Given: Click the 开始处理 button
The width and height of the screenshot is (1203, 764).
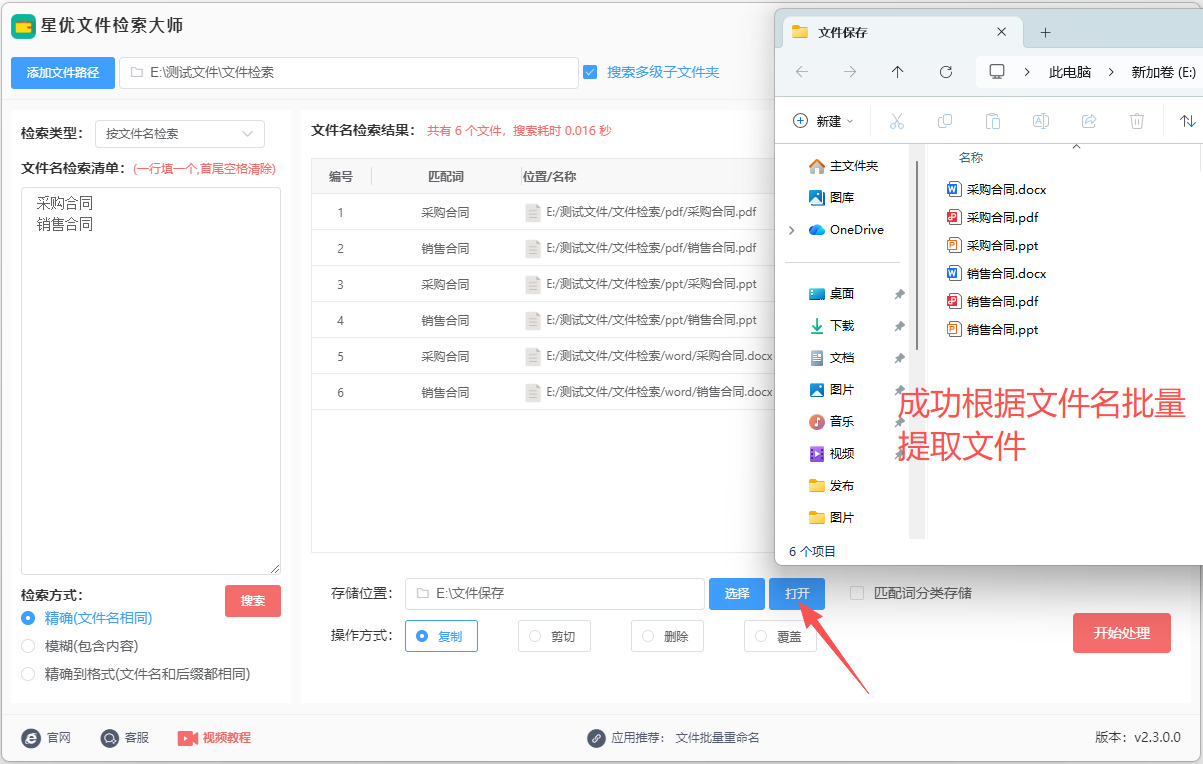Looking at the screenshot, I should tap(1122, 633).
